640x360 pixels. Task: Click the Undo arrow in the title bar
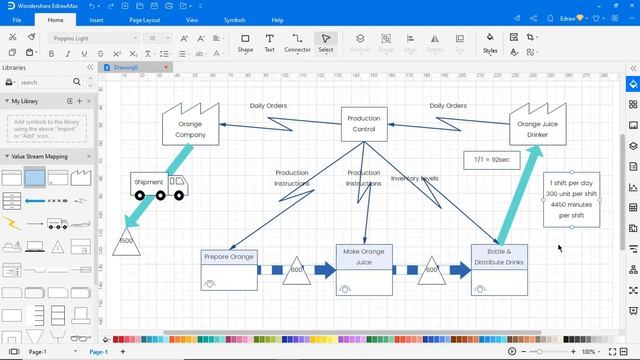[x=92, y=6]
